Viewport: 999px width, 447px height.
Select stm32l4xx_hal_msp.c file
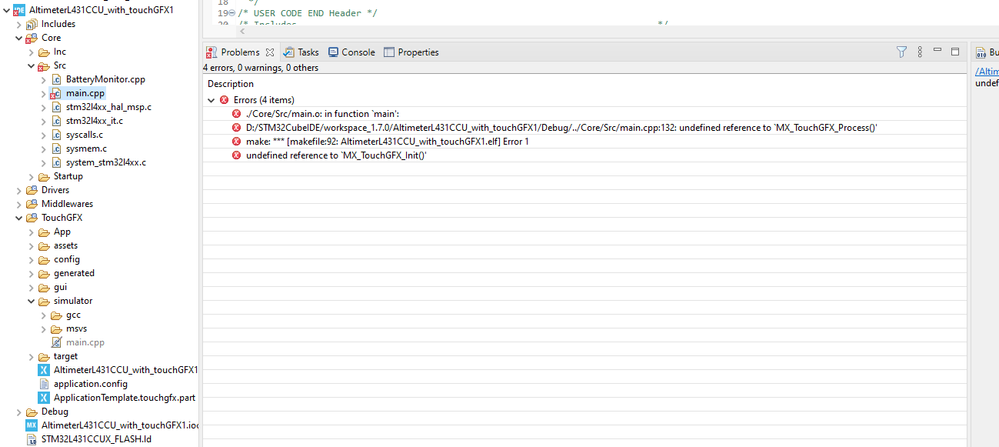tap(108, 107)
